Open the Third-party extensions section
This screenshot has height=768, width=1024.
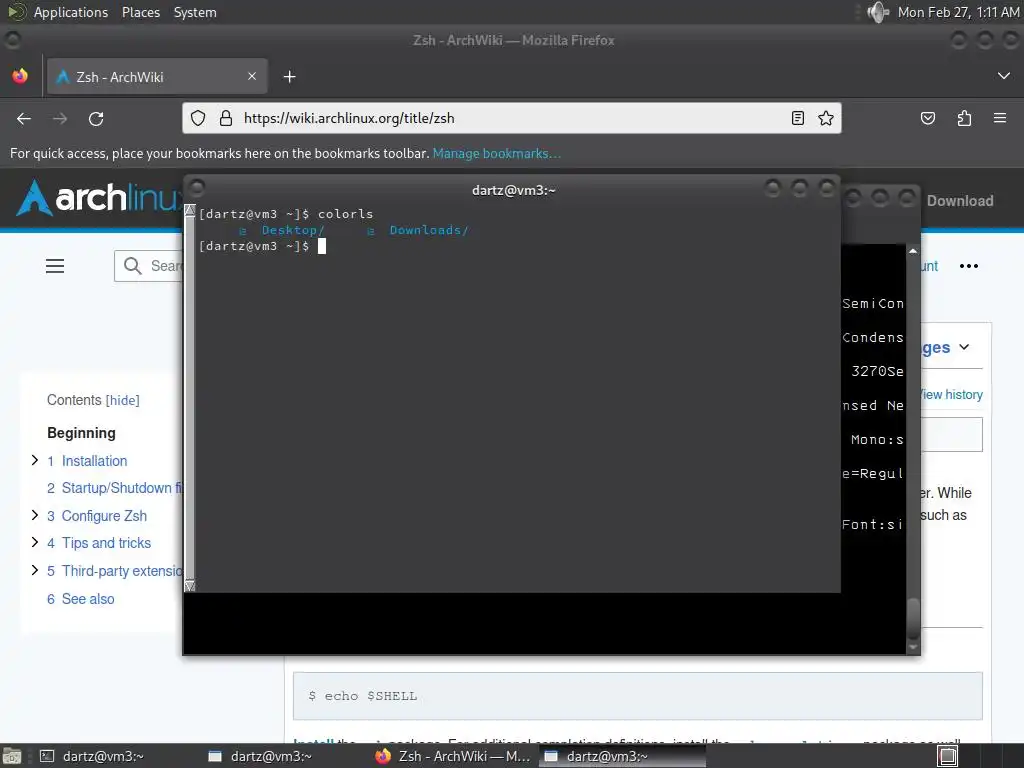[122, 571]
